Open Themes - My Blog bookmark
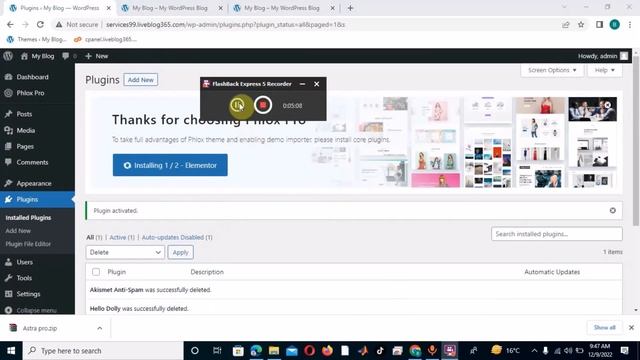Viewport: 640px width, 360px height. tap(36, 39)
